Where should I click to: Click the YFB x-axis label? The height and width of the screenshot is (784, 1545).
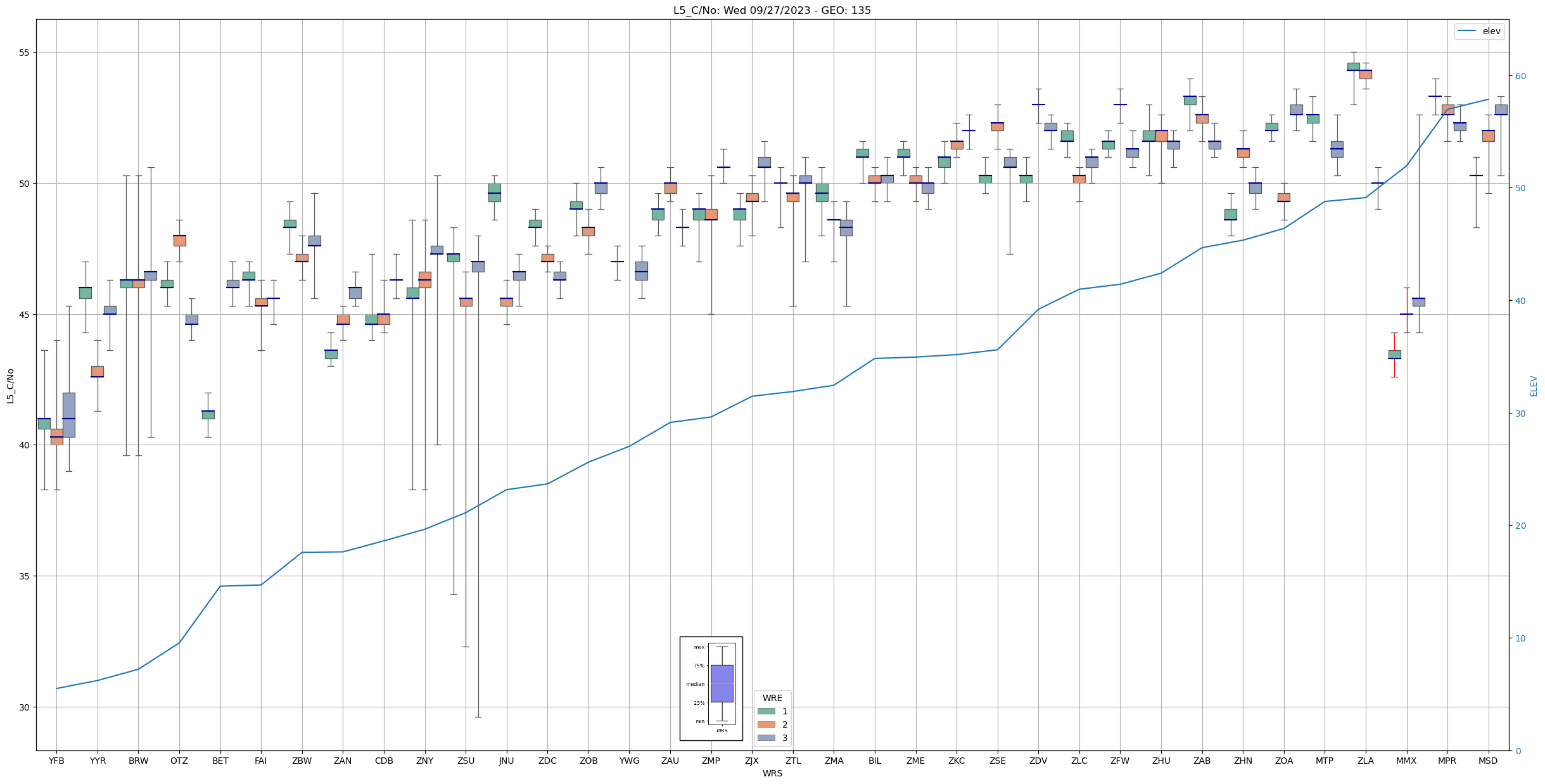coord(56,761)
